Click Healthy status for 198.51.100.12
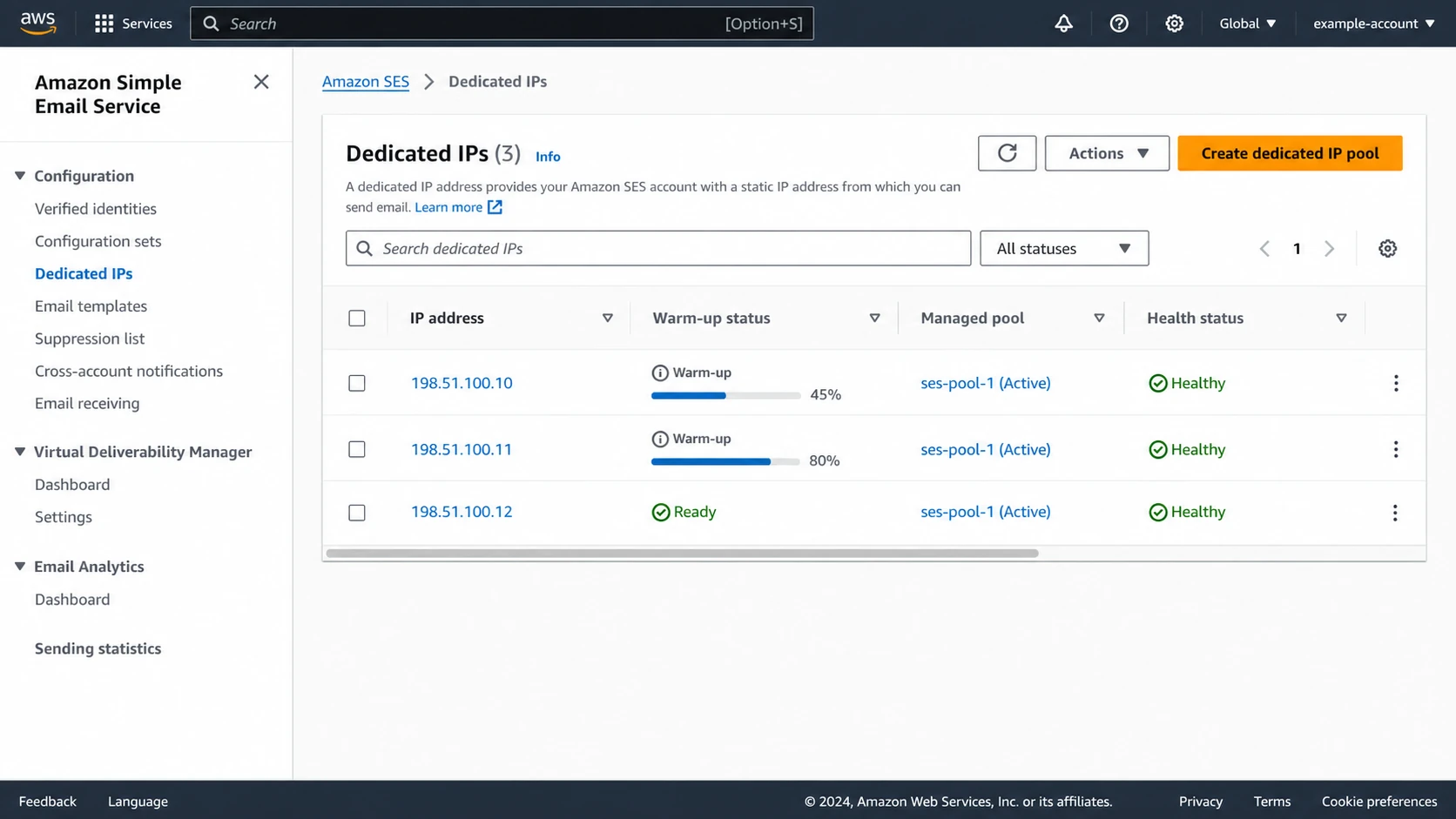The image size is (1456, 819). (x=1186, y=512)
